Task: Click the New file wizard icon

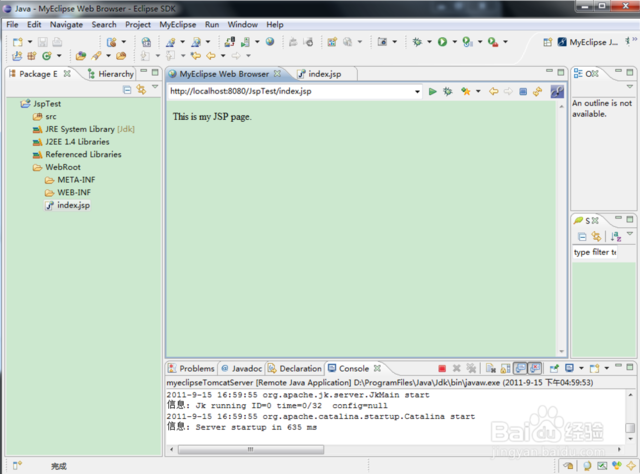Action: tap(18, 42)
